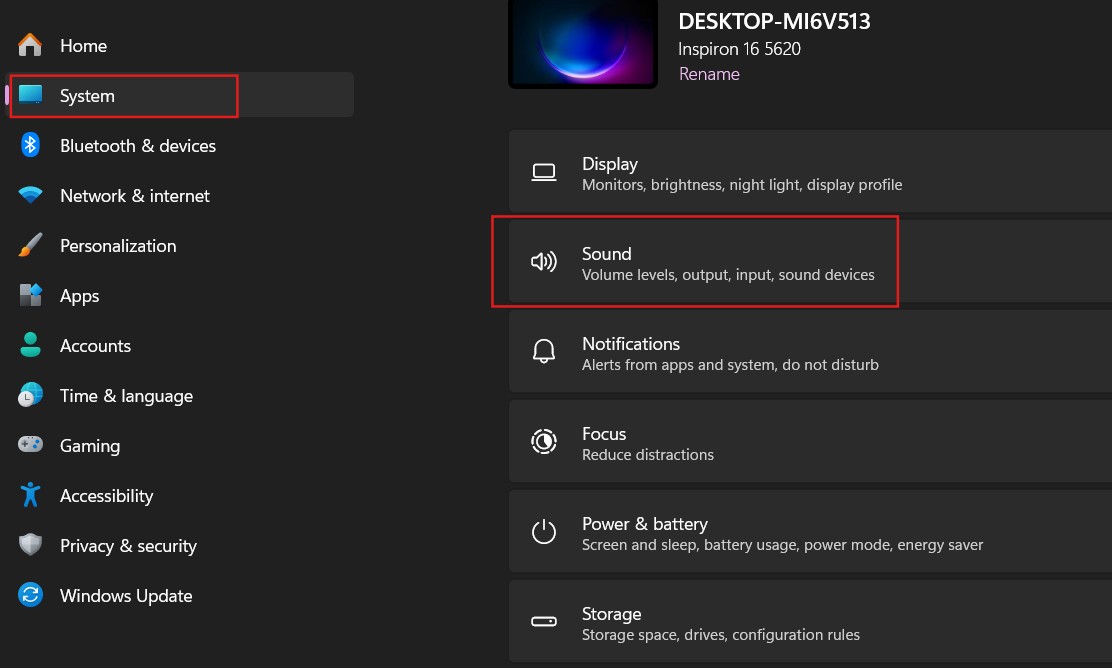Click the device wallpaper thumbnail
The image size is (1112, 668).
coord(583,43)
